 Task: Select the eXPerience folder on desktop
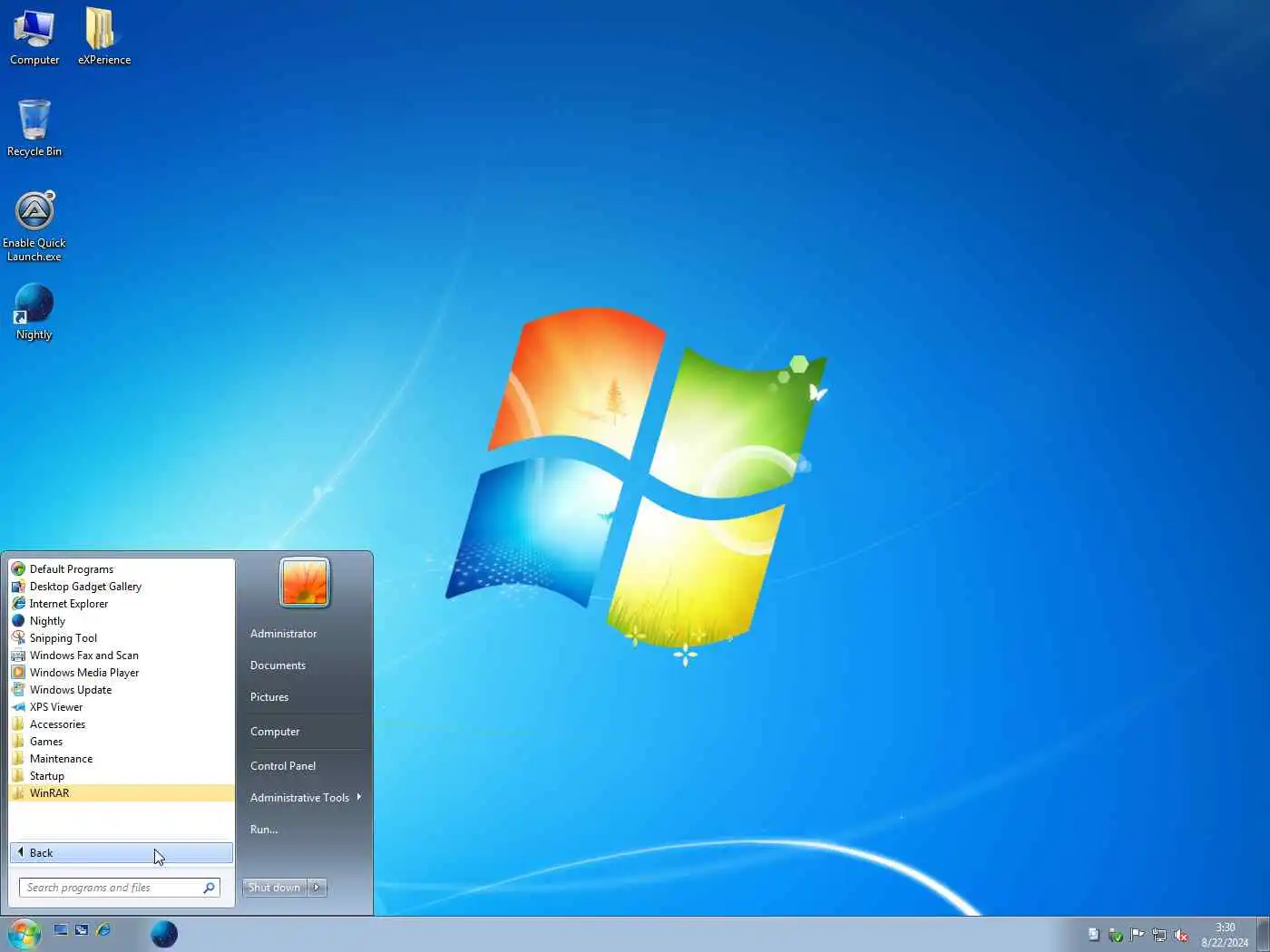(x=103, y=38)
